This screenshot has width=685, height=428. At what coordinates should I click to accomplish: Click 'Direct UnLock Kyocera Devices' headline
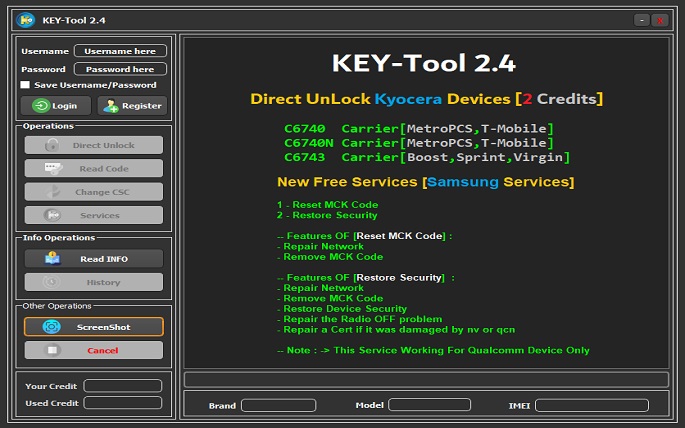[380, 99]
